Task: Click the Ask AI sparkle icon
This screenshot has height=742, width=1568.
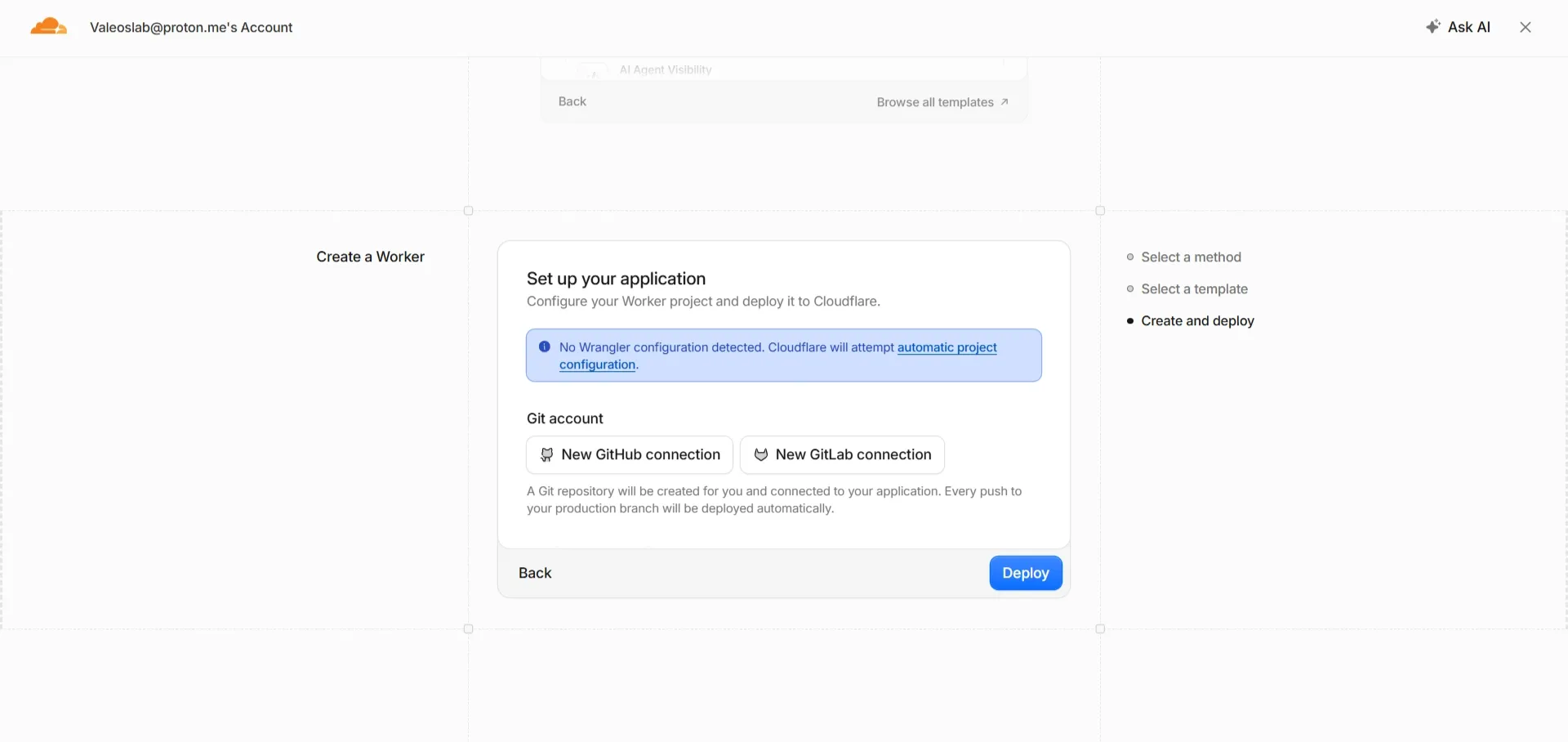Action: 1432,27
